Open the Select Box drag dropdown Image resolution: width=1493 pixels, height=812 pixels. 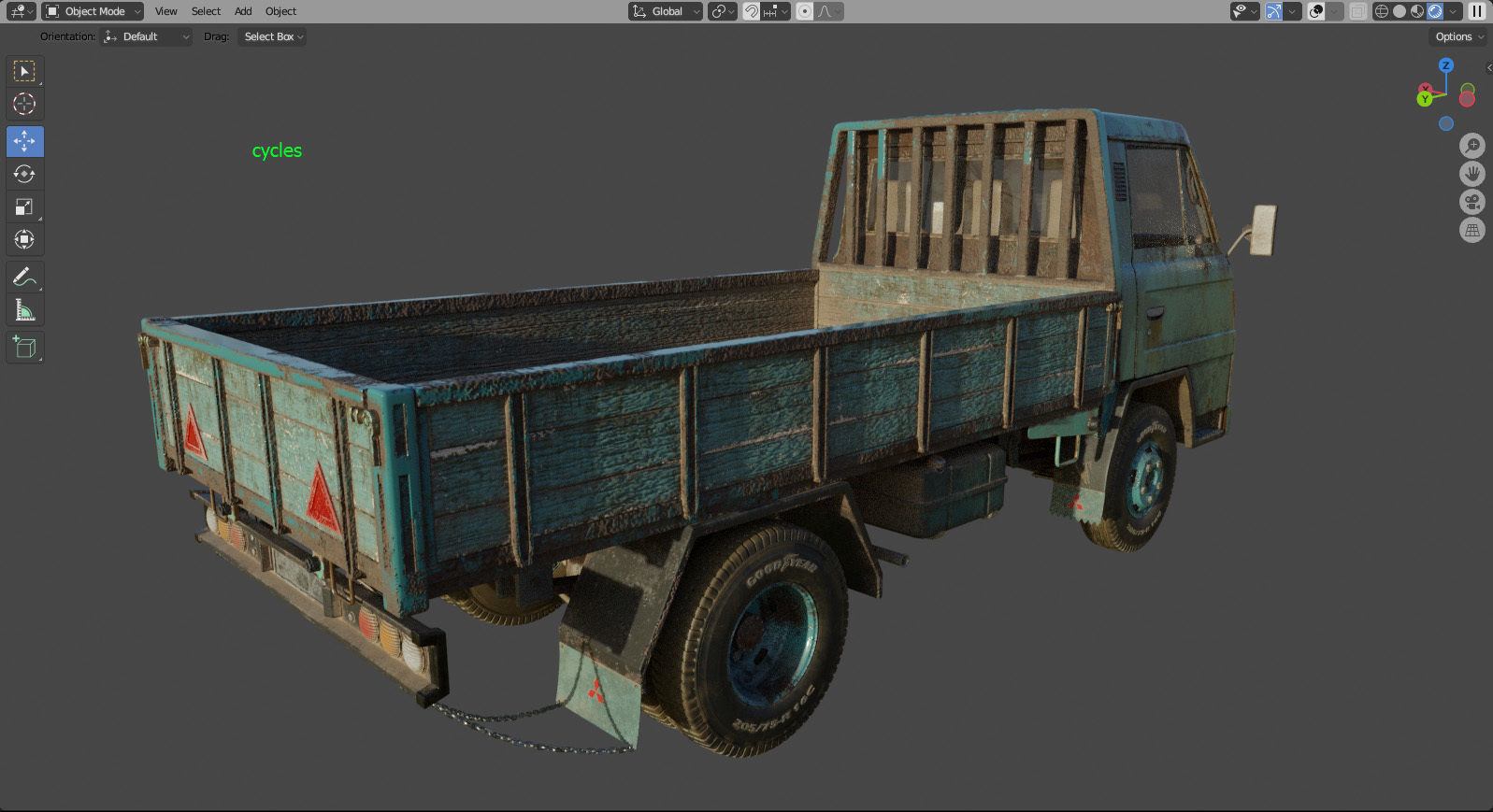click(271, 36)
